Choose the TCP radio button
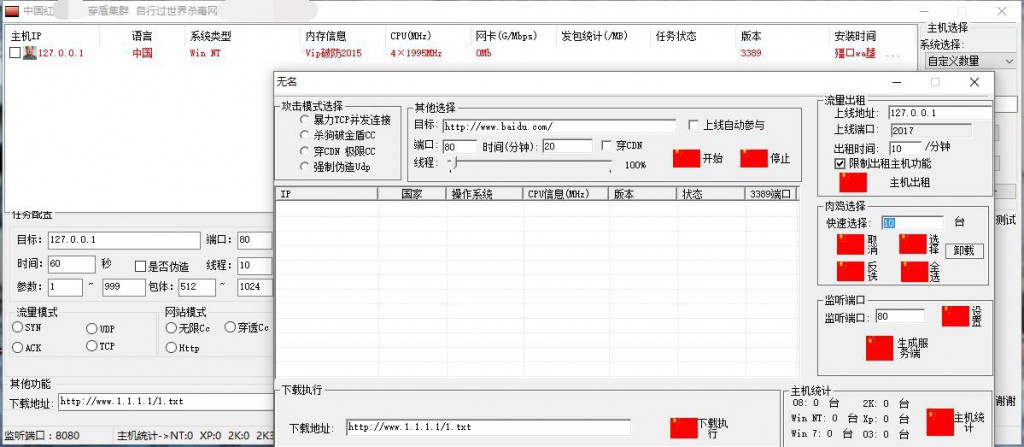The height and width of the screenshot is (447, 1024). 91,346
